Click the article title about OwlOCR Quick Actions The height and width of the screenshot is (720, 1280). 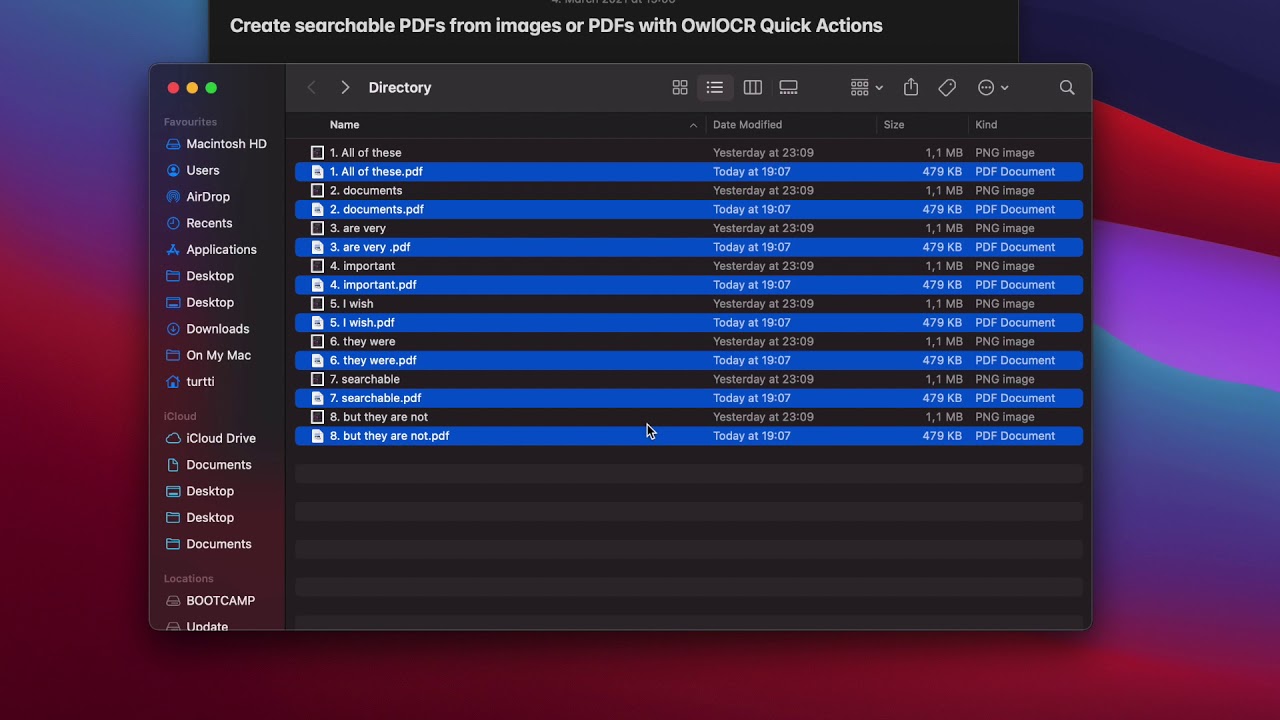point(556,26)
